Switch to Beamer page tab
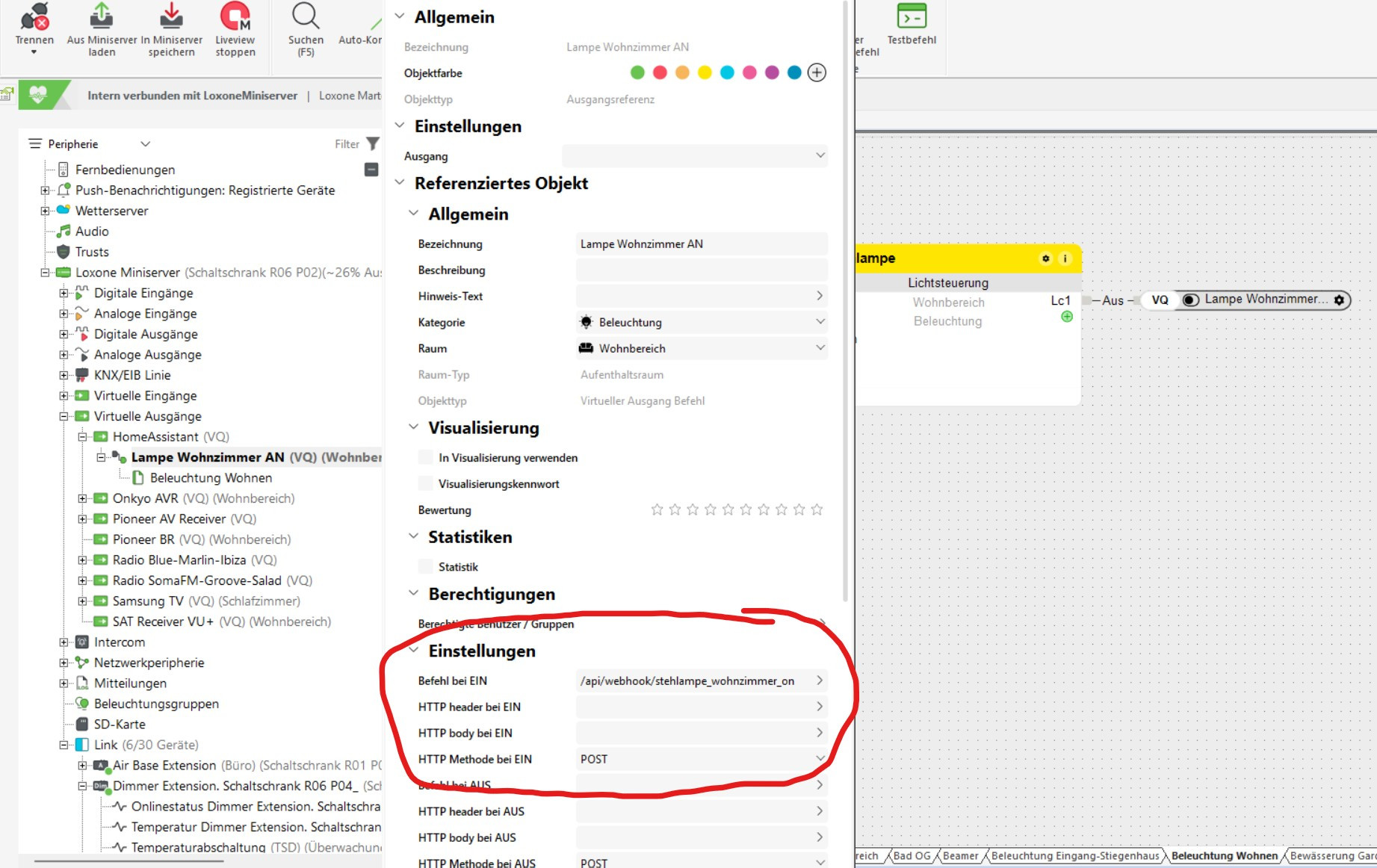1377x868 pixels. [960, 856]
